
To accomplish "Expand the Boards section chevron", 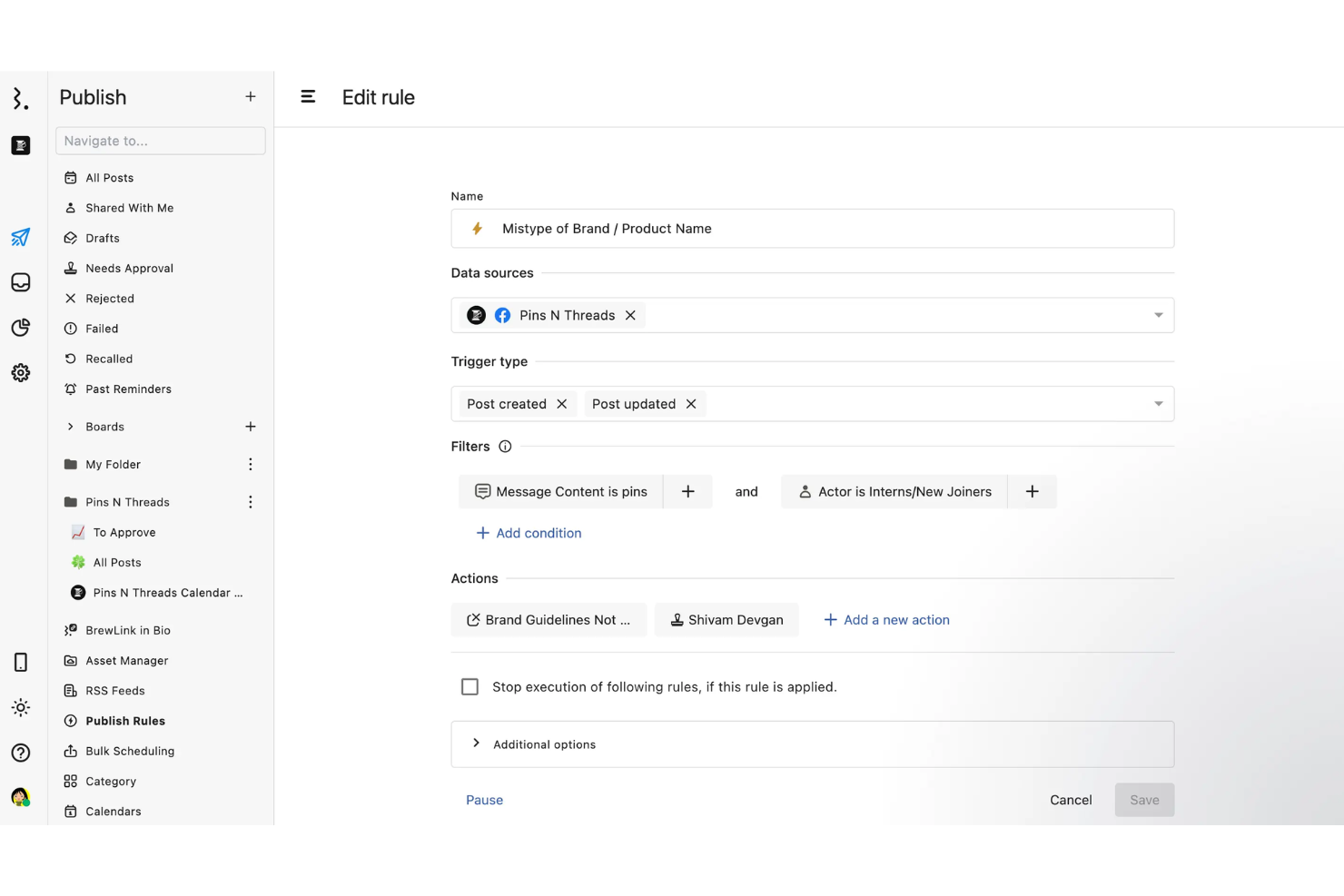I will tap(70, 427).
